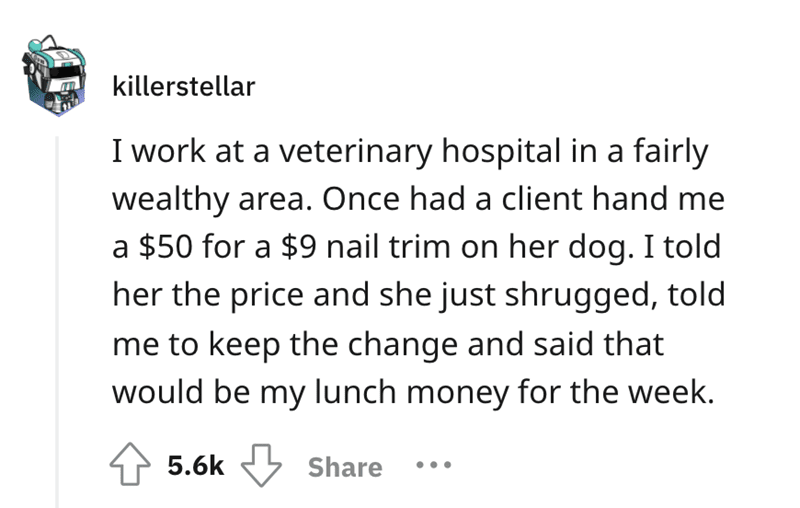Downvote the killerstellar comment
800x508 pixels.
point(264,466)
